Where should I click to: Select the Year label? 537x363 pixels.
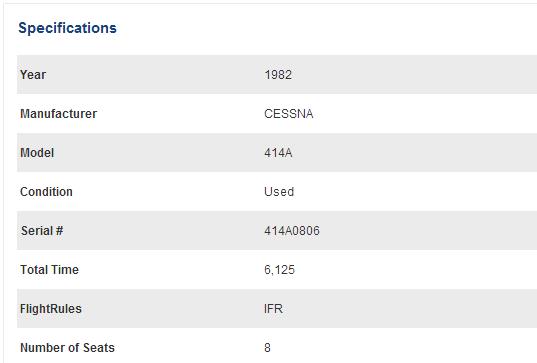point(33,75)
